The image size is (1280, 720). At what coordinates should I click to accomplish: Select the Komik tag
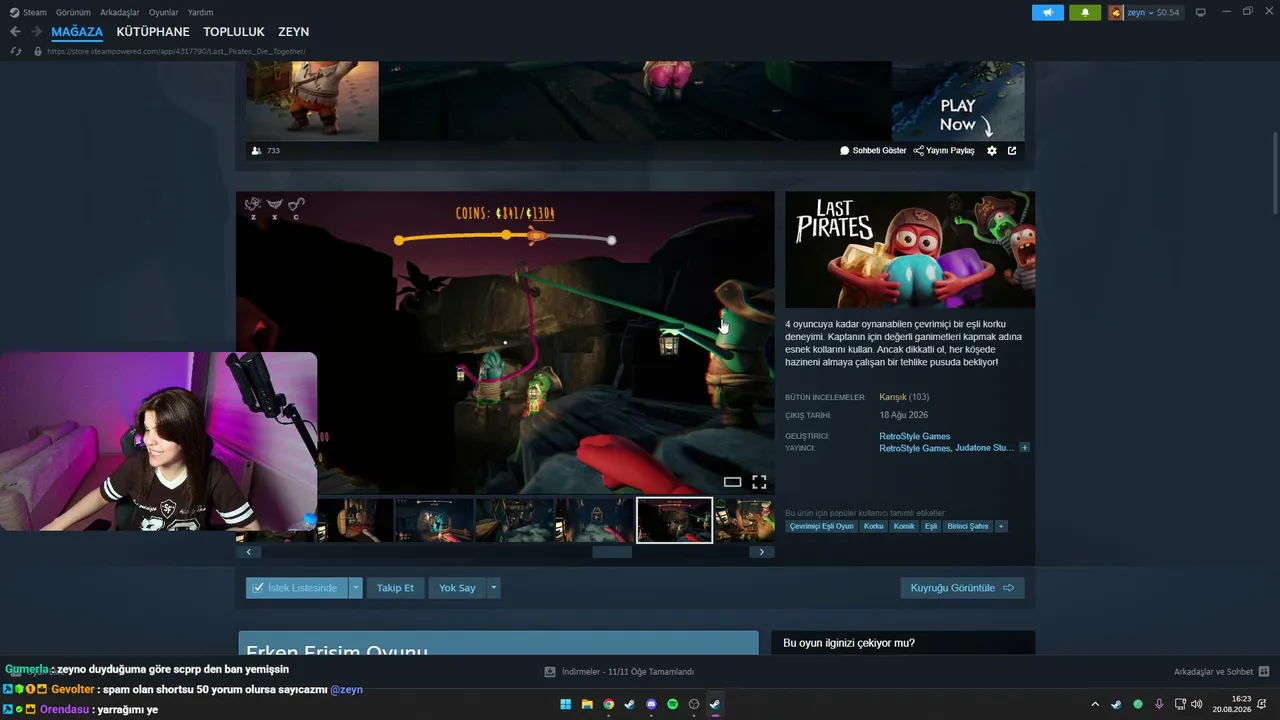(904, 526)
